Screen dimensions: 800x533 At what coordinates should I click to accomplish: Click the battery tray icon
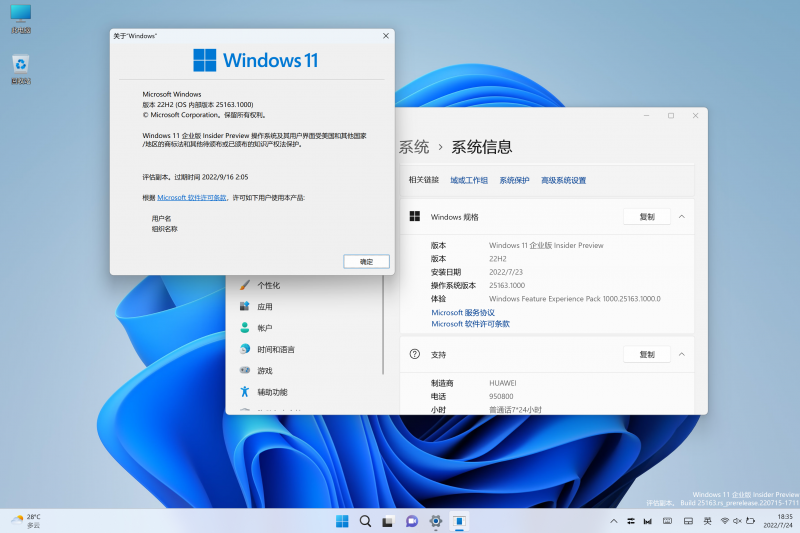750,521
